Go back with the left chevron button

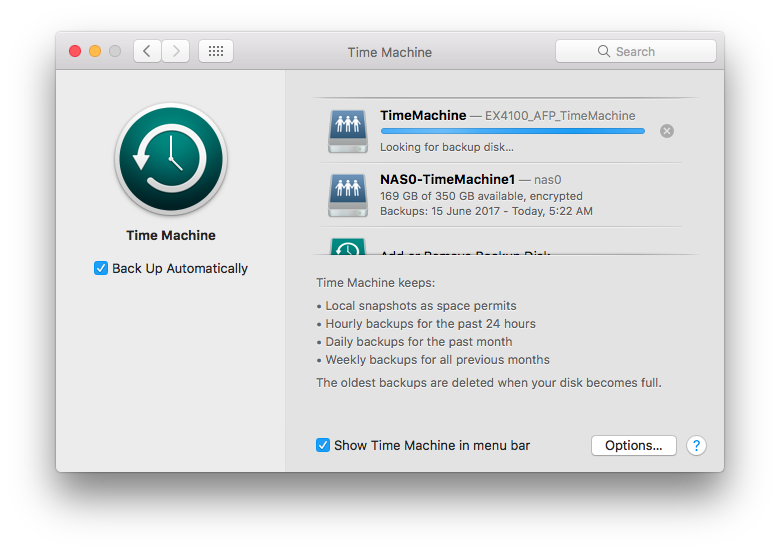(147, 51)
